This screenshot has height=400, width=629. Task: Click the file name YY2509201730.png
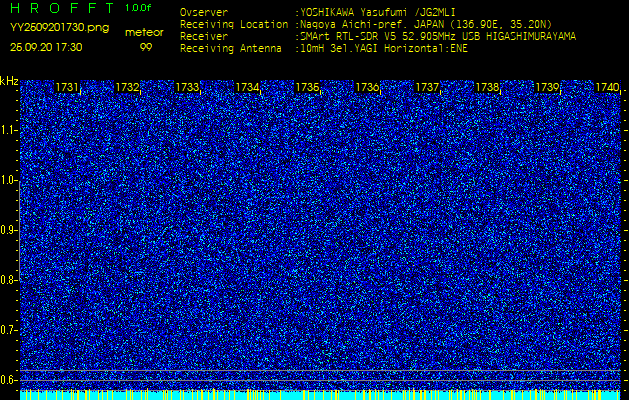59,28
